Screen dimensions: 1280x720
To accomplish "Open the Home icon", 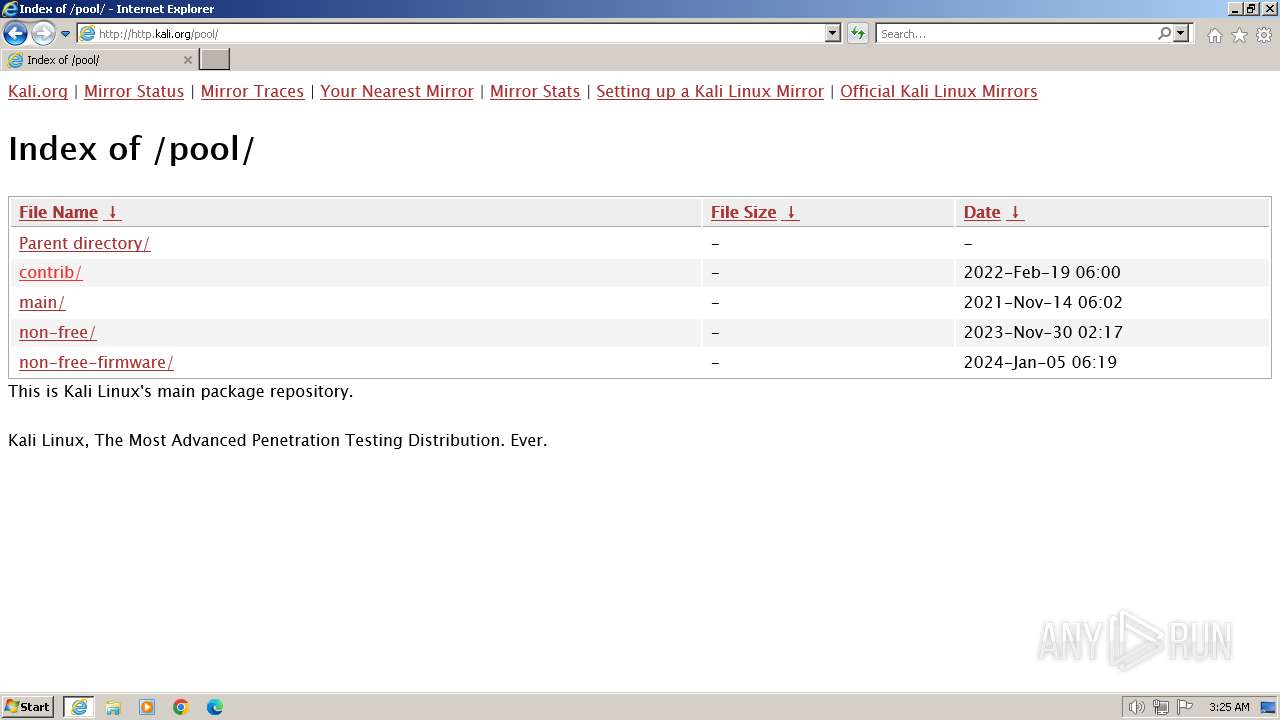I will [1214, 35].
